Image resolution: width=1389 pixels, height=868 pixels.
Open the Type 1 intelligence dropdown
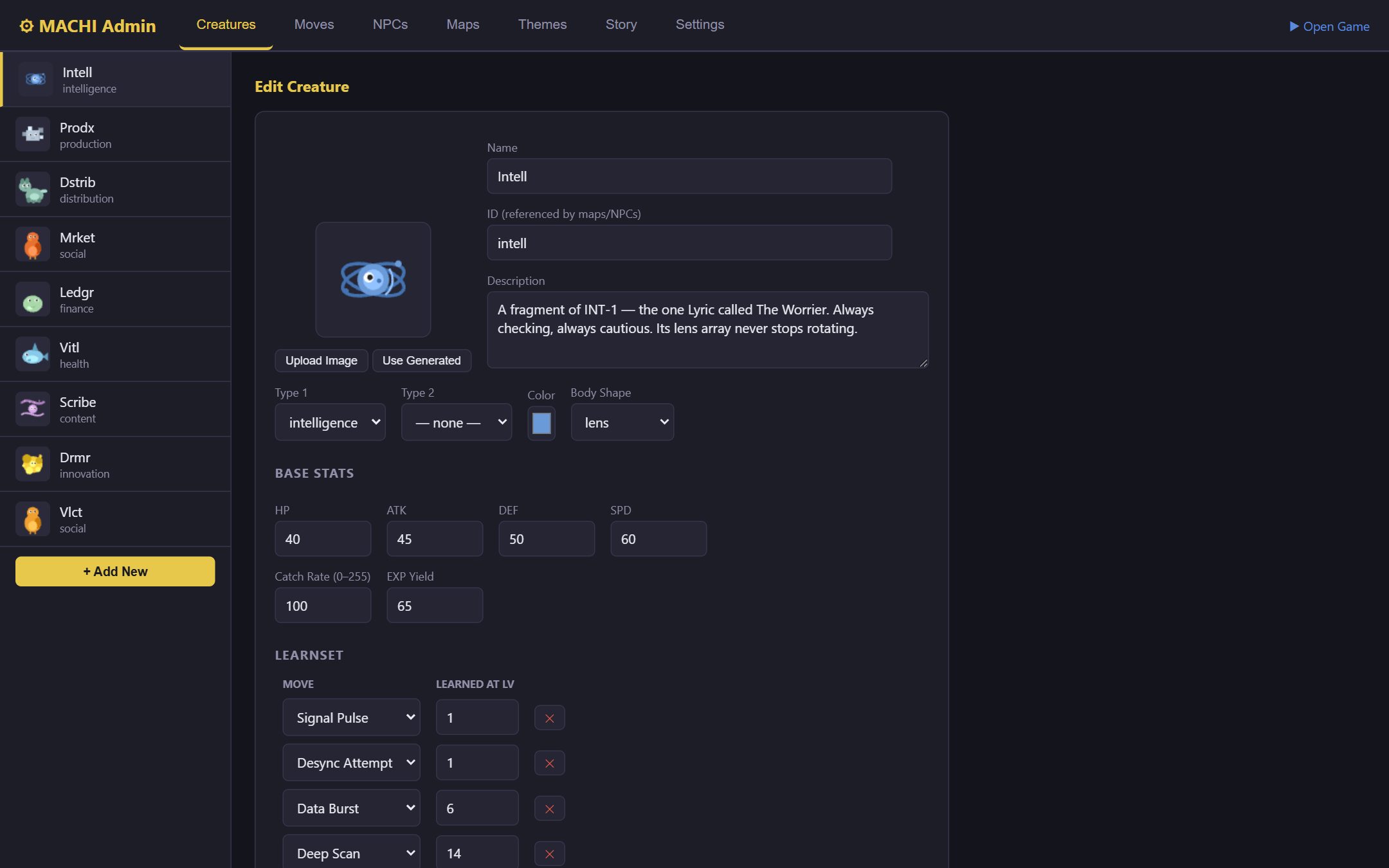330,422
